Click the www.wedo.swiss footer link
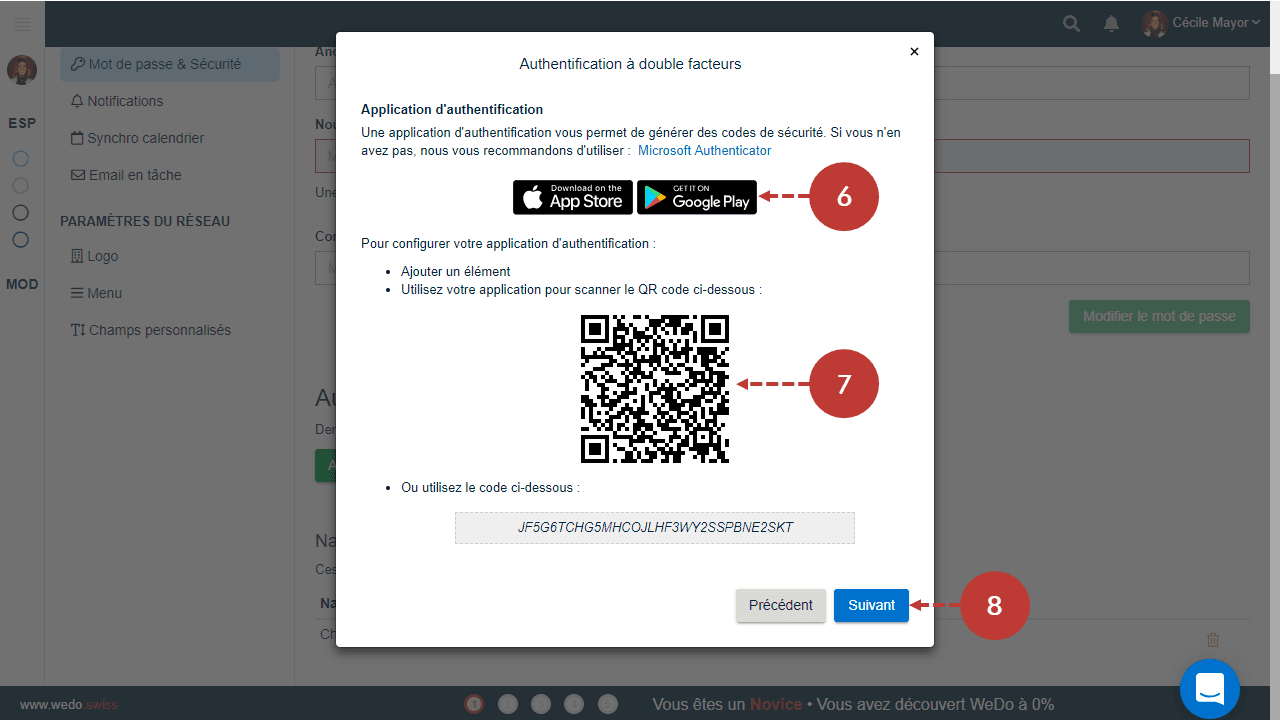 [68, 704]
